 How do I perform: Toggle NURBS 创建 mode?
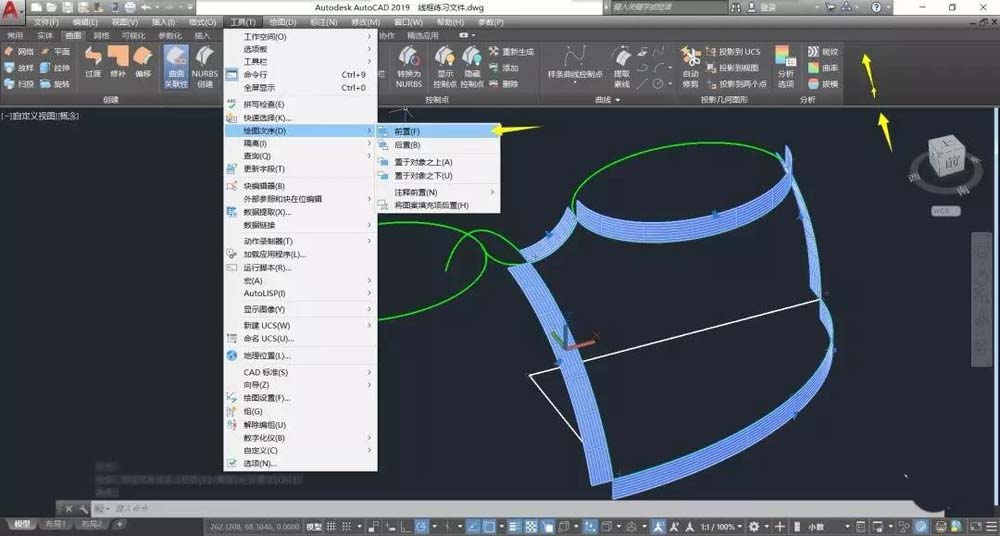click(x=205, y=66)
